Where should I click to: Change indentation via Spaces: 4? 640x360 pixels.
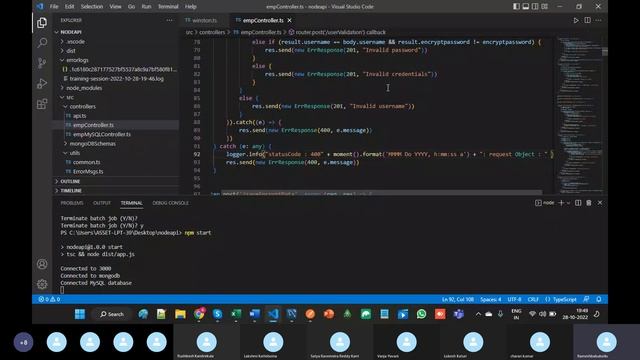490,300
